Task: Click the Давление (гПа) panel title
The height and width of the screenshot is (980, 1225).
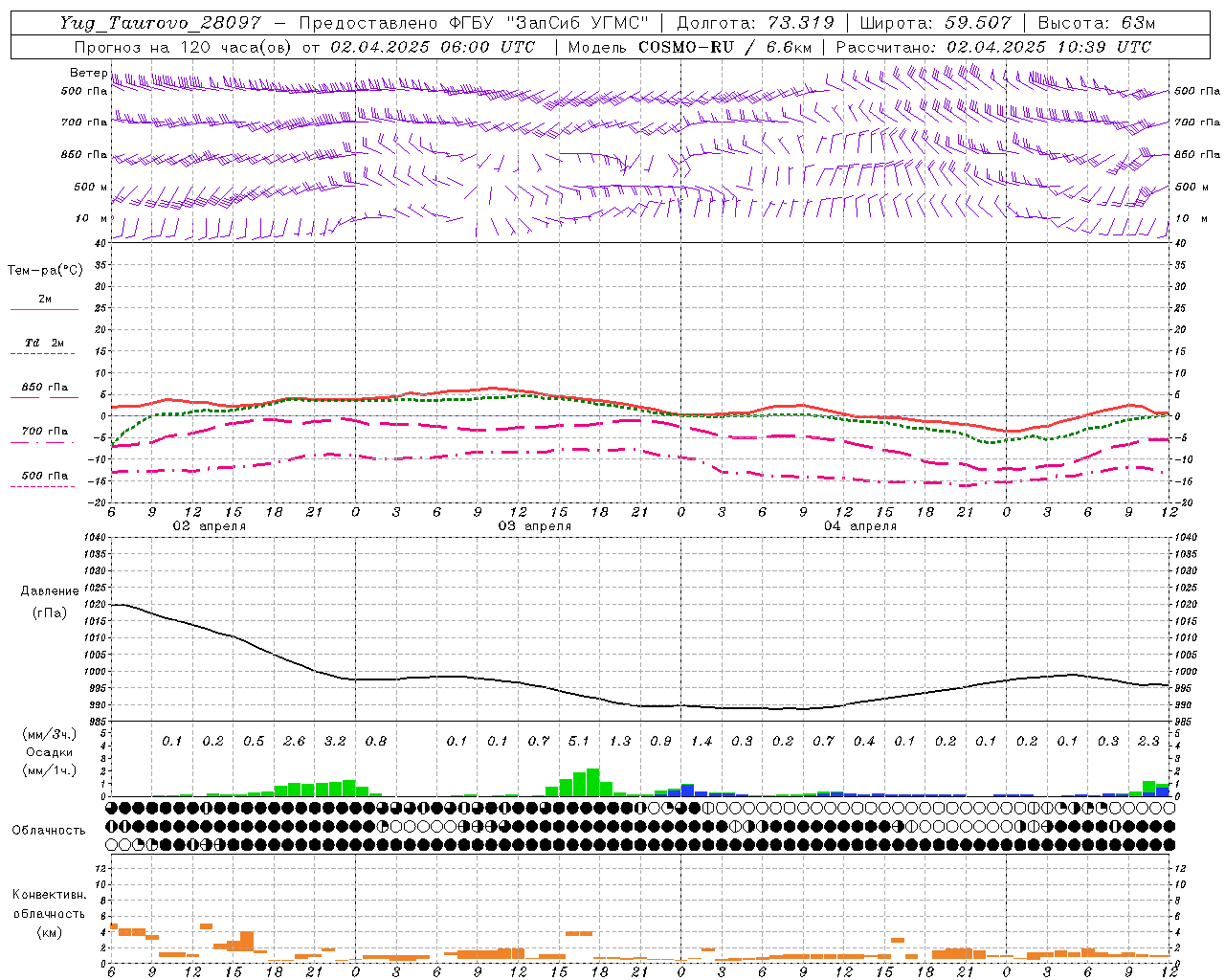Action: (x=50, y=602)
